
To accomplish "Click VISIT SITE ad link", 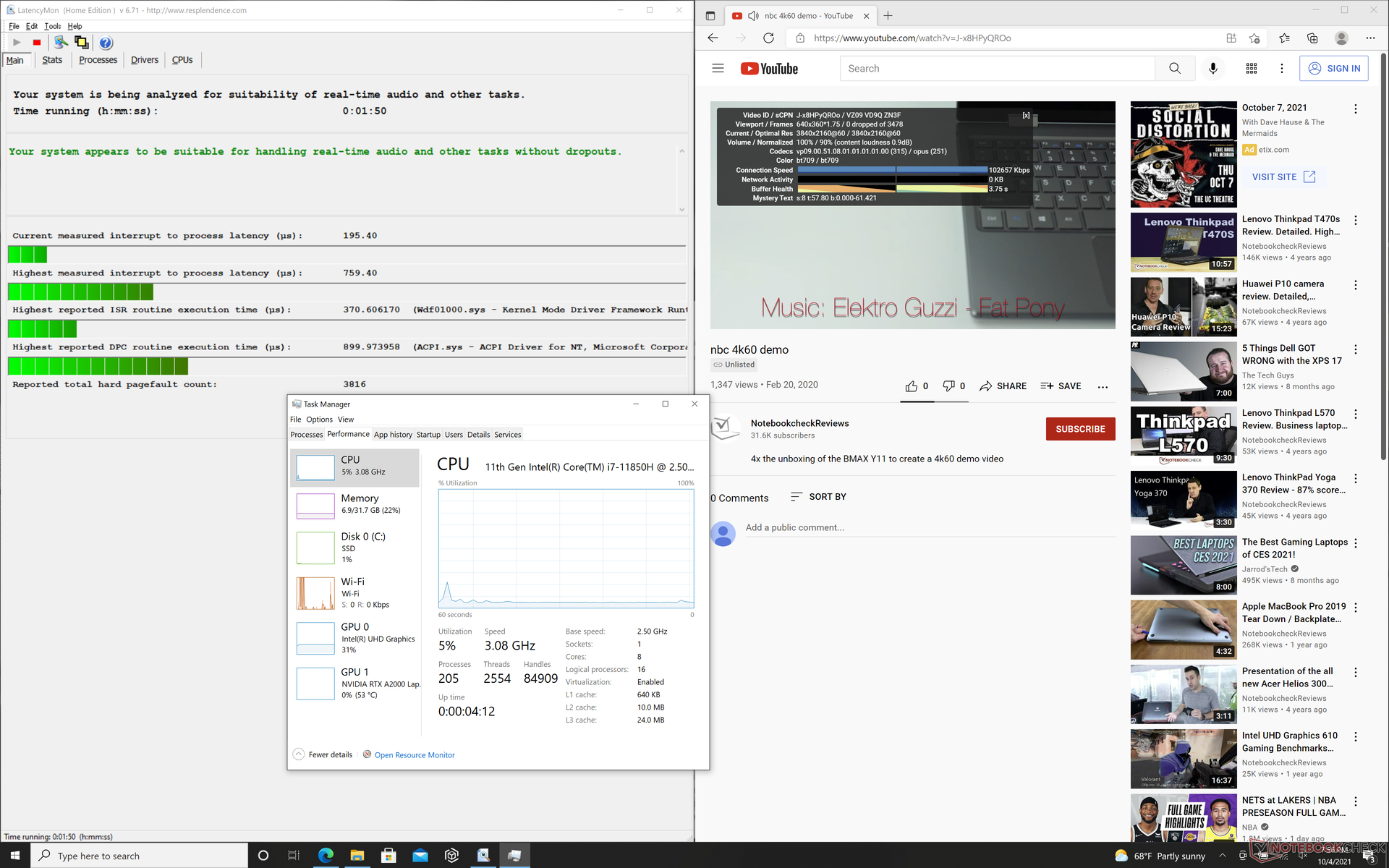I will pyautogui.click(x=1283, y=177).
